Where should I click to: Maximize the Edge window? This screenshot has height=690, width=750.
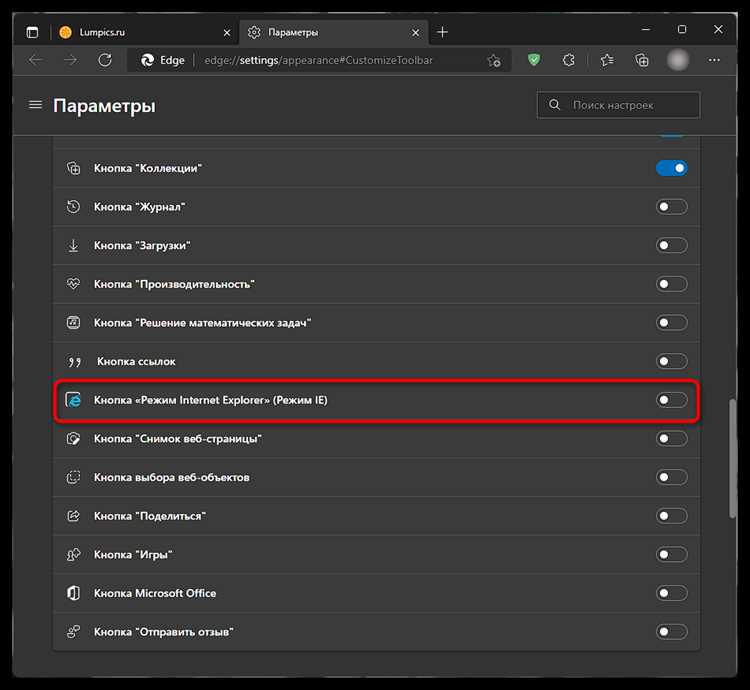[x=682, y=30]
